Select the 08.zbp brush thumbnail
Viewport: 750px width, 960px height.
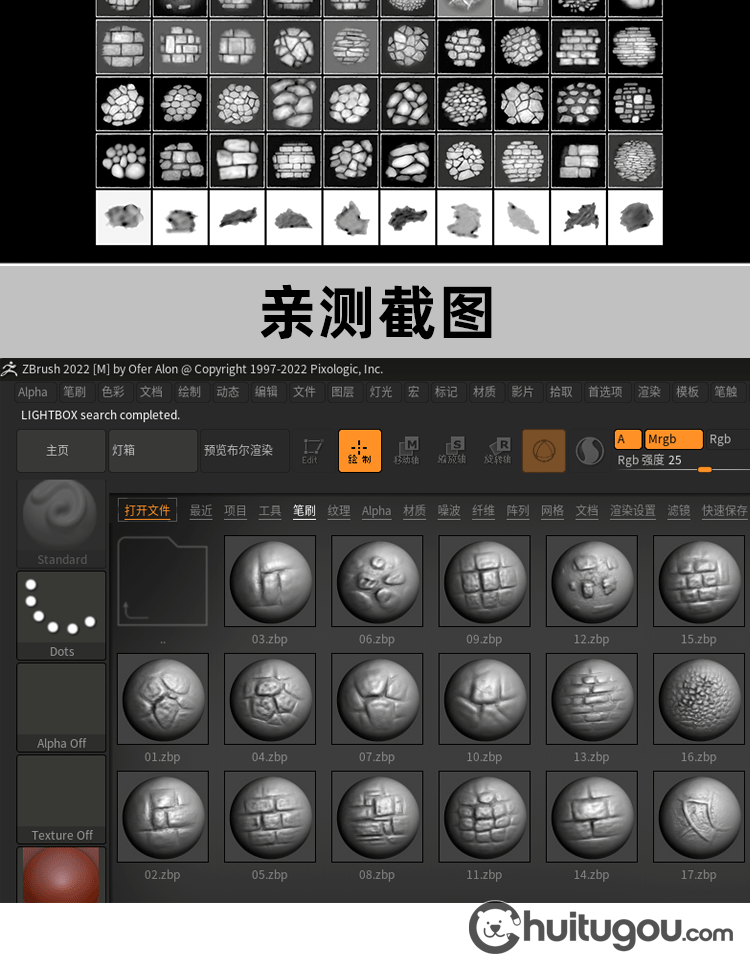click(x=377, y=817)
